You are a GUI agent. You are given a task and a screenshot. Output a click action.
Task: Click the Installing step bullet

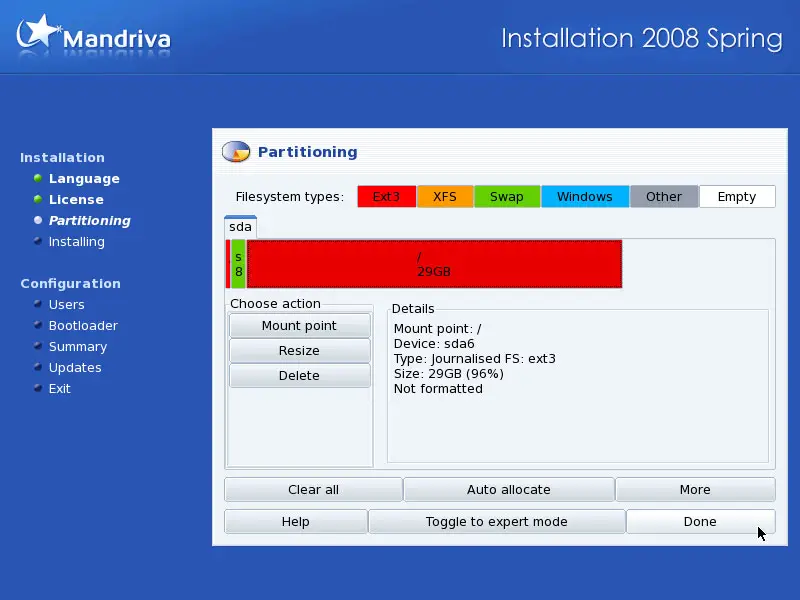click(x=38, y=241)
